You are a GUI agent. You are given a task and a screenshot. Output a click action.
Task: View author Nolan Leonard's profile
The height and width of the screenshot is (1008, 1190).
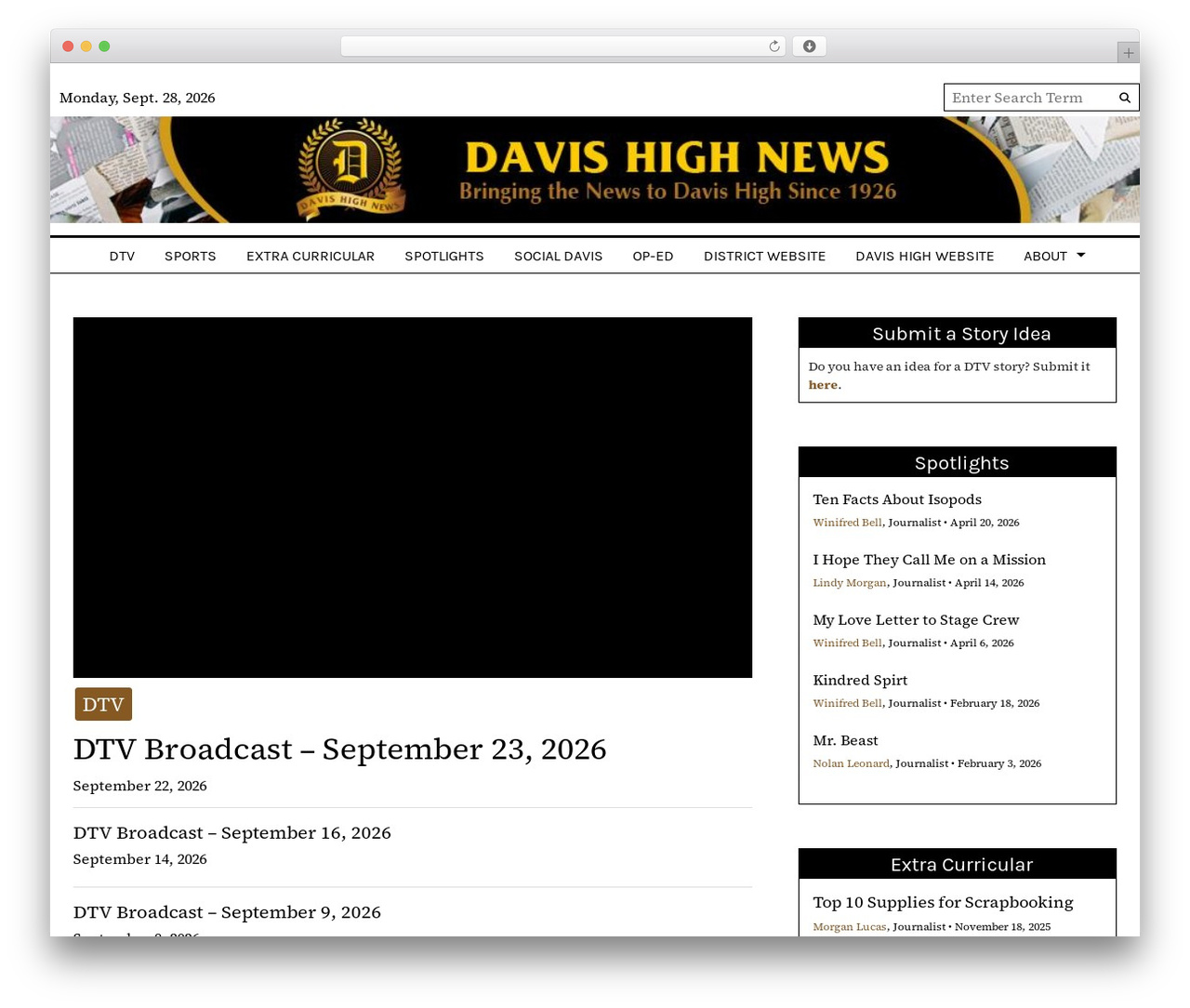pyautogui.click(x=851, y=763)
